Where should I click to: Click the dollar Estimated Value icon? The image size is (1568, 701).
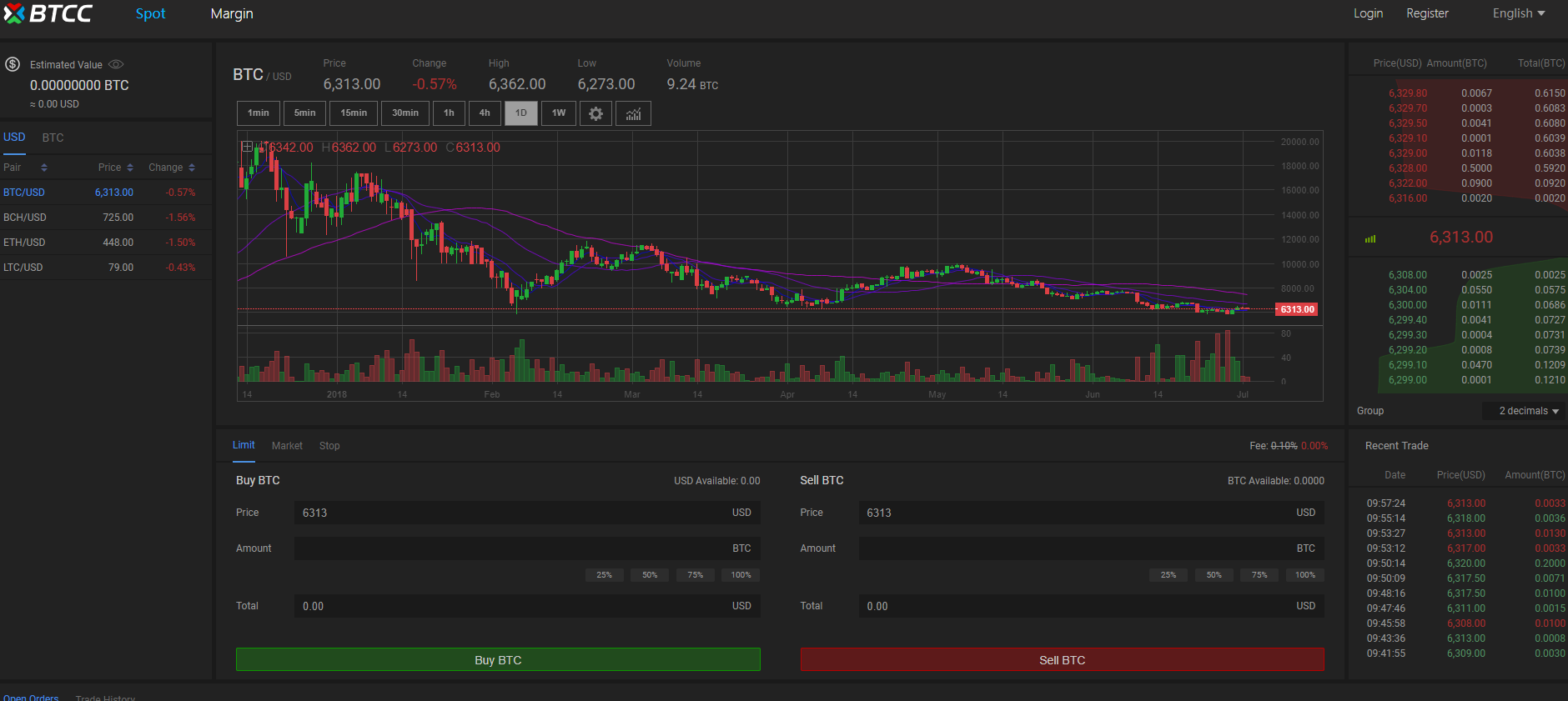click(13, 64)
